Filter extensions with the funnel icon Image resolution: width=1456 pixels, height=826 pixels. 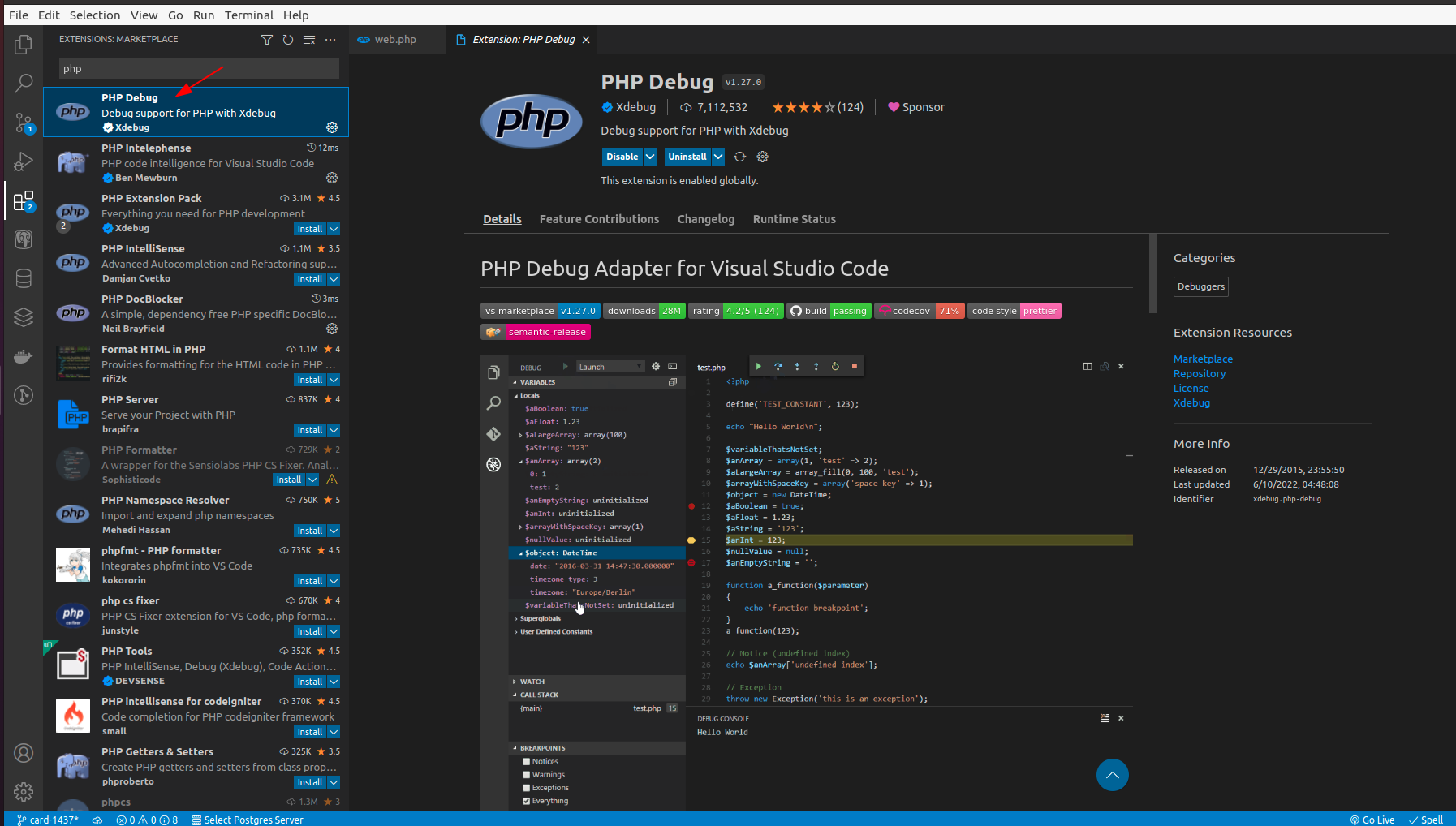(267, 40)
